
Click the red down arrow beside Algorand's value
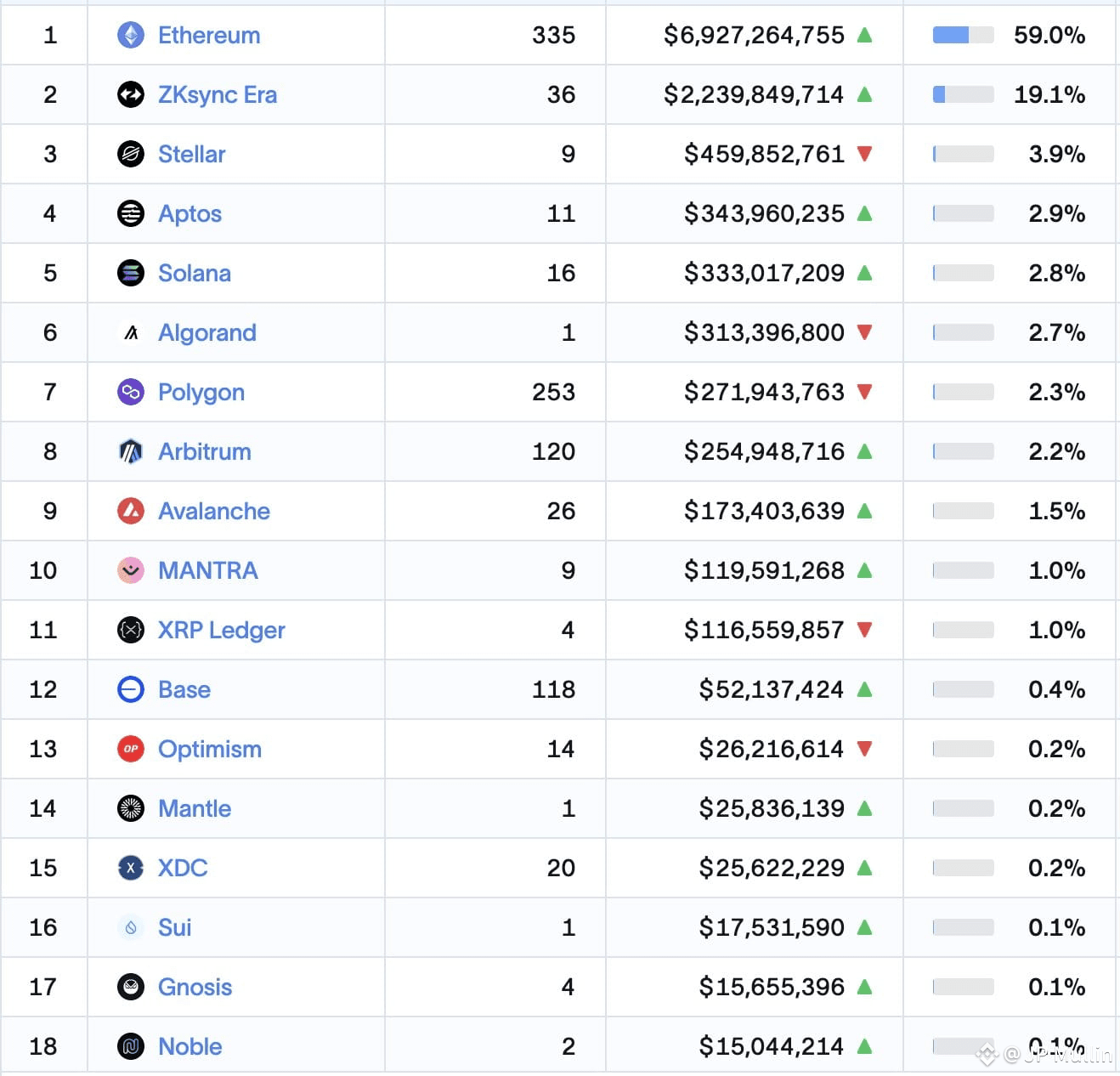tap(865, 332)
